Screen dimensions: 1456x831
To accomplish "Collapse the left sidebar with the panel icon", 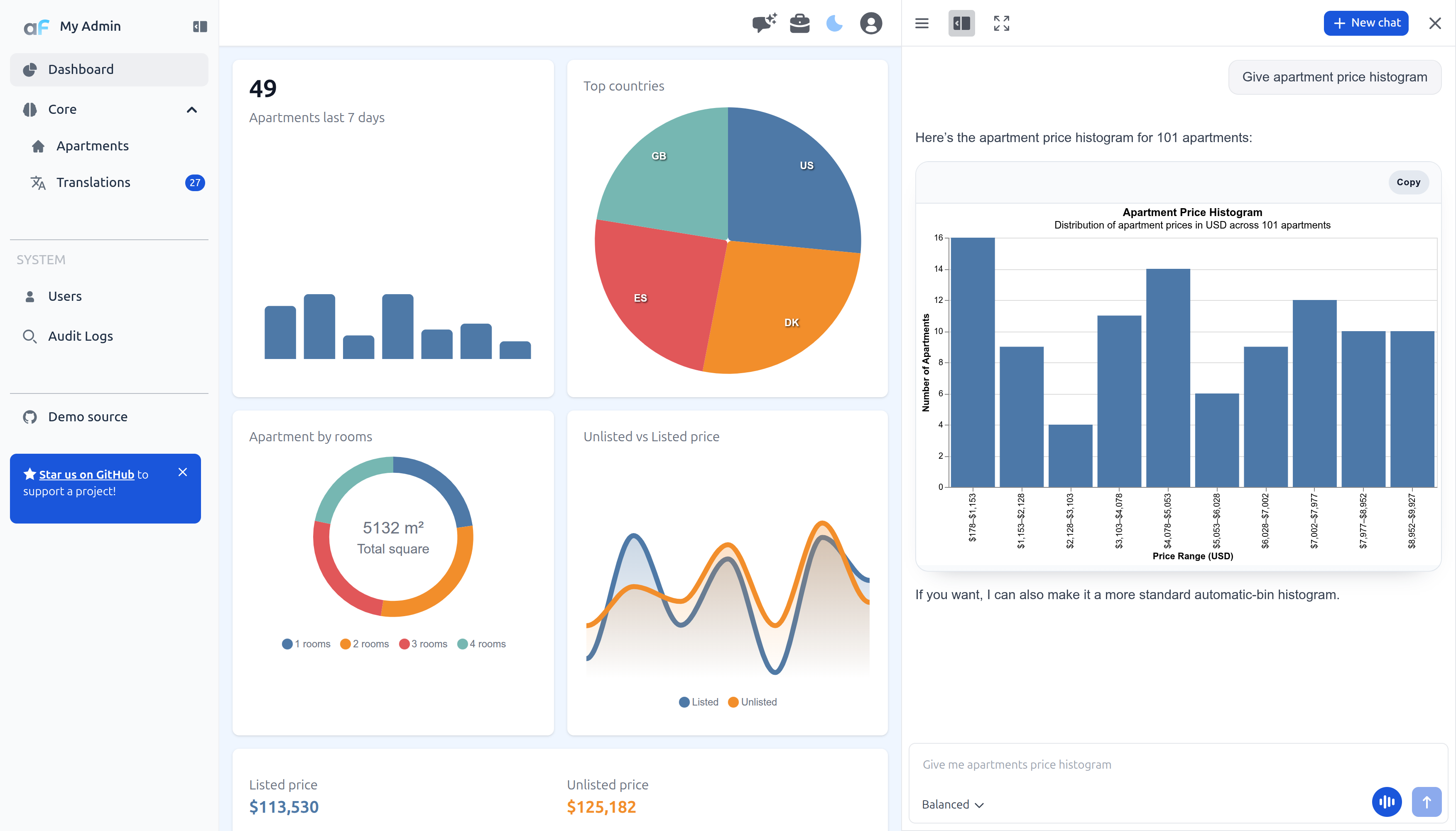I will [x=200, y=26].
